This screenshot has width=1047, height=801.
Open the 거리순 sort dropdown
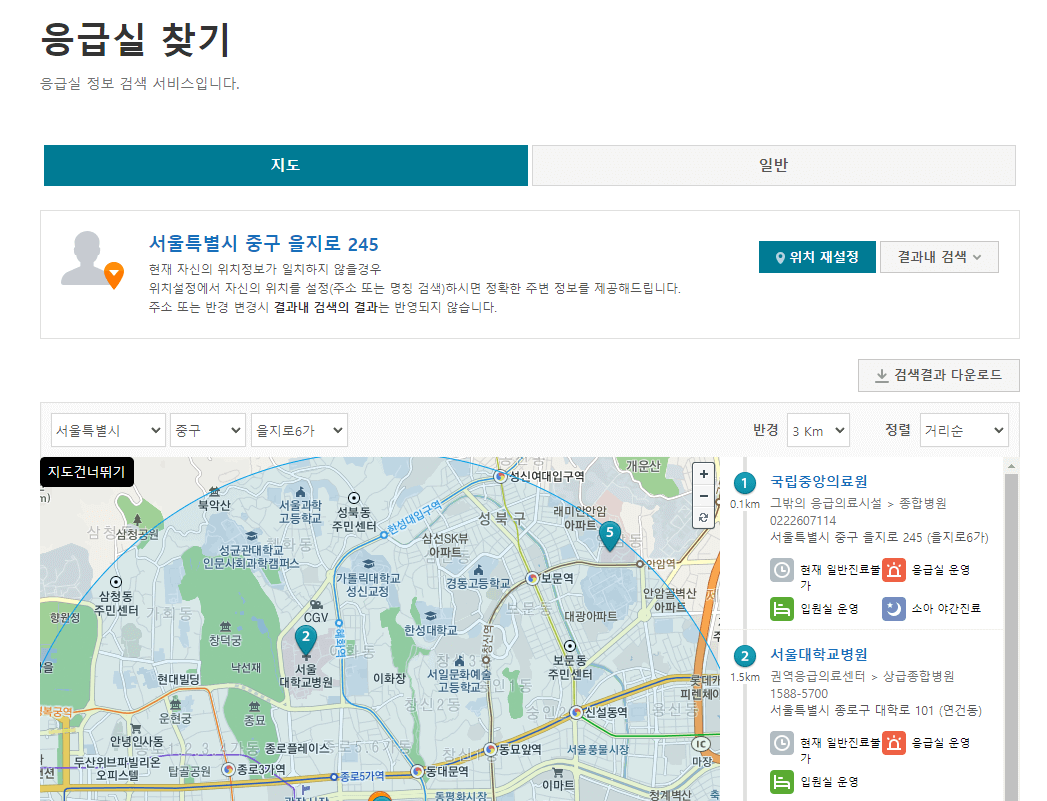(x=964, y=431)
